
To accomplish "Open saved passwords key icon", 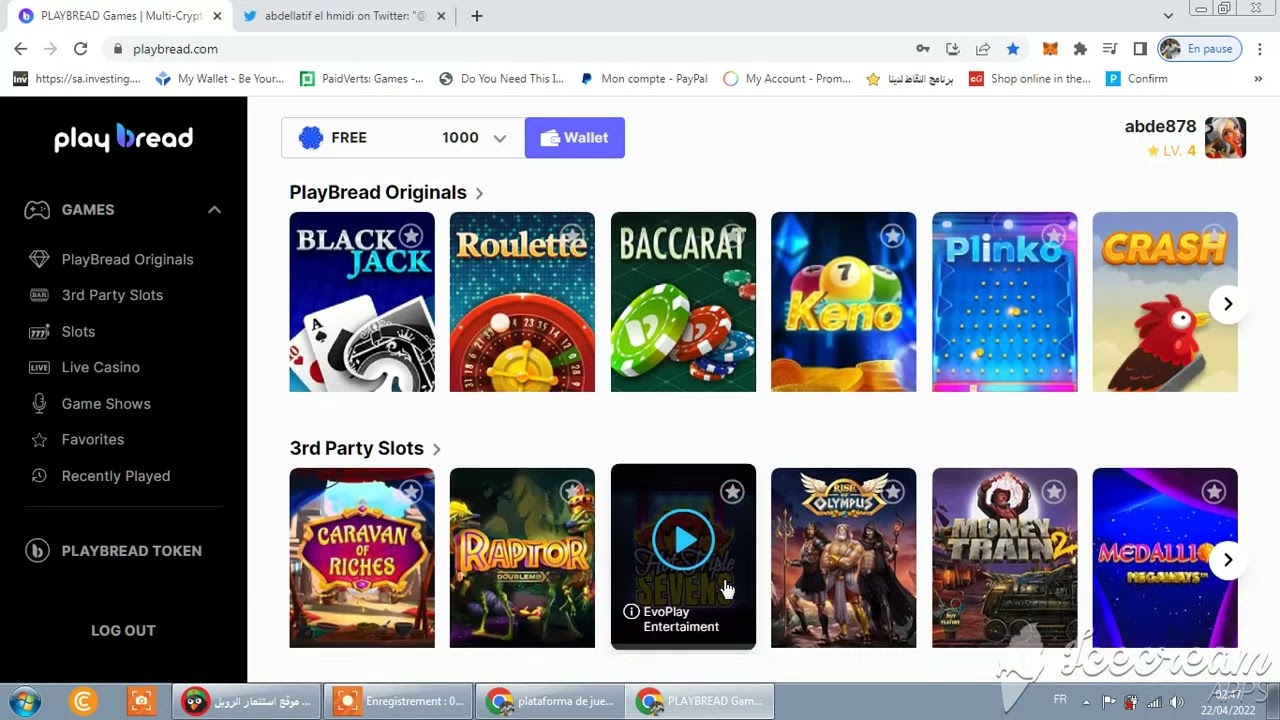I will tap(922, 49).
